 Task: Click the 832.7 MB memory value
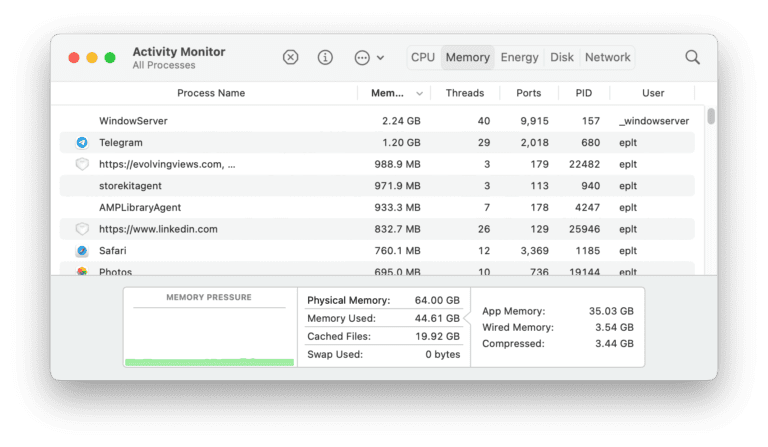397,229
